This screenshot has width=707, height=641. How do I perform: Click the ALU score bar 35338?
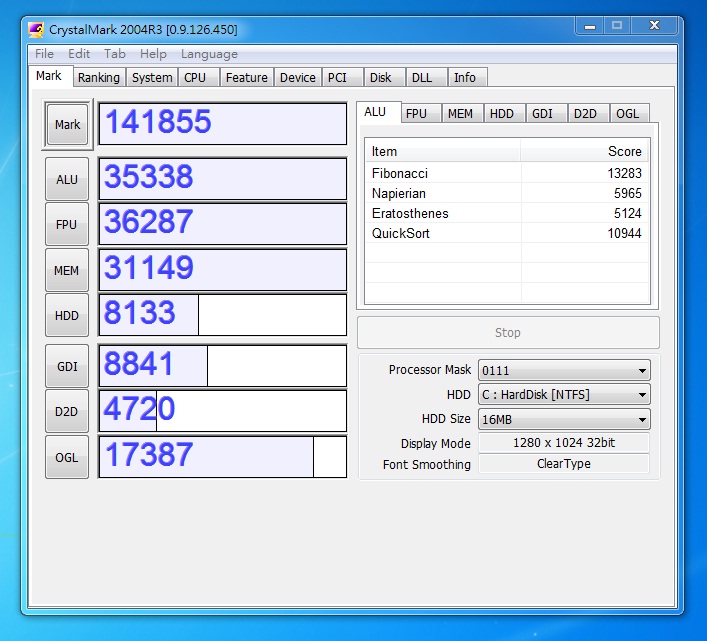tap(223, 179)
